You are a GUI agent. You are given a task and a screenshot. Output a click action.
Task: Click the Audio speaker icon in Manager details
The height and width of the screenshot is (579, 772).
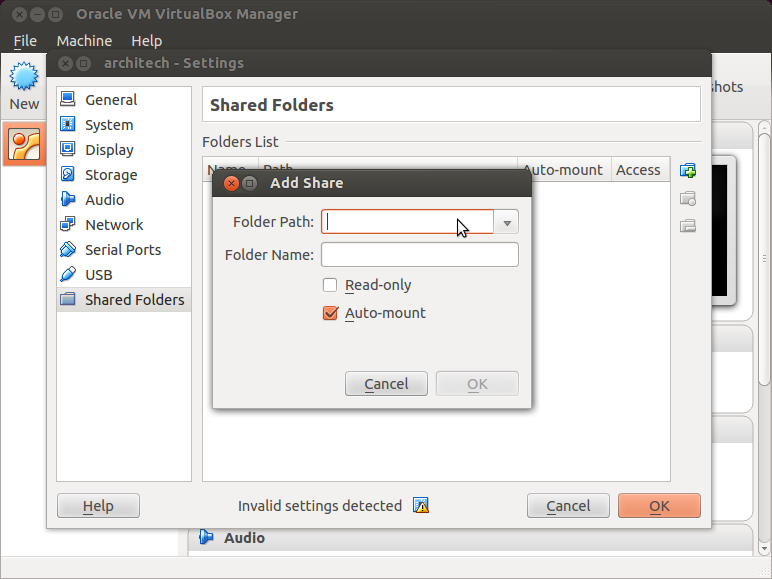coord(206,537)
